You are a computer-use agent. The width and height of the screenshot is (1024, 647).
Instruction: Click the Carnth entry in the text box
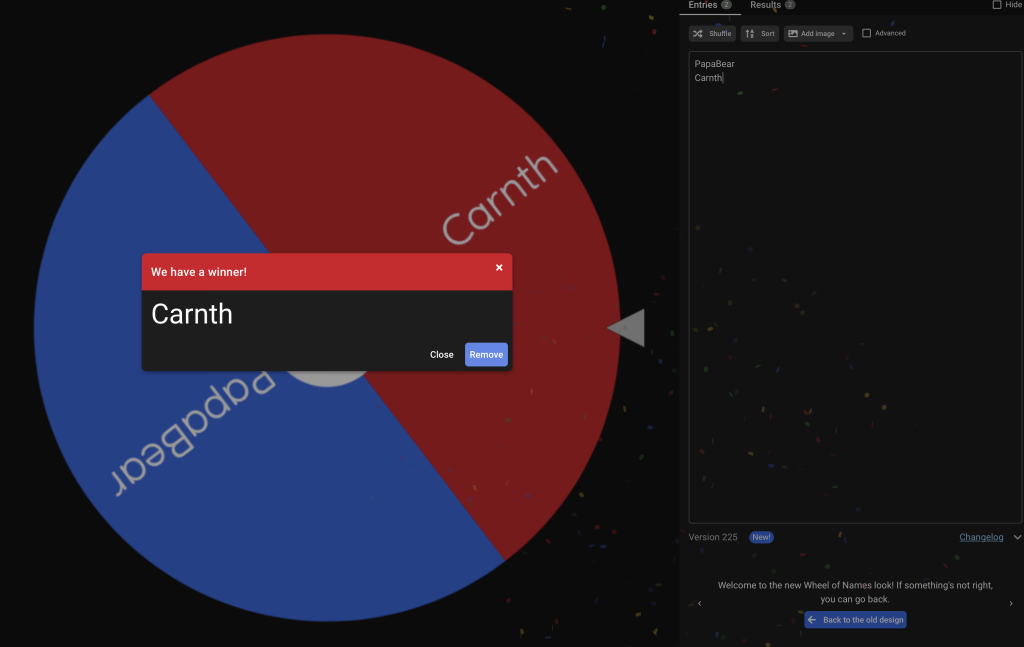709,78
